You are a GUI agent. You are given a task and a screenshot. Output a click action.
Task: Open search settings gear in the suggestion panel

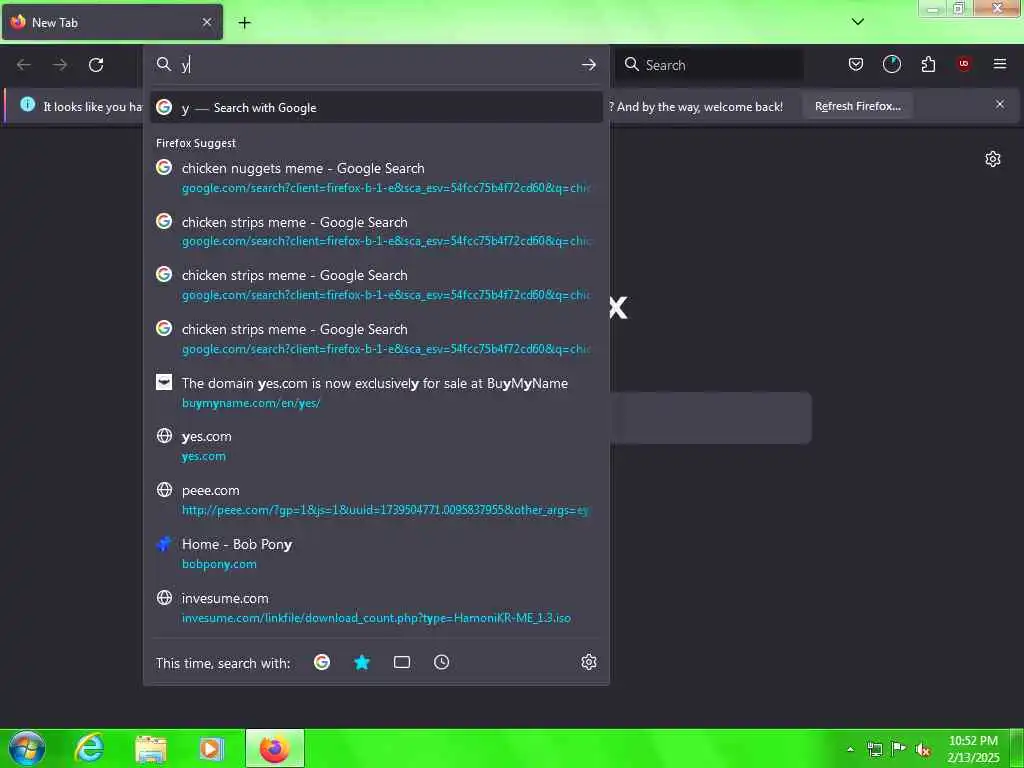tap(588, 662)
